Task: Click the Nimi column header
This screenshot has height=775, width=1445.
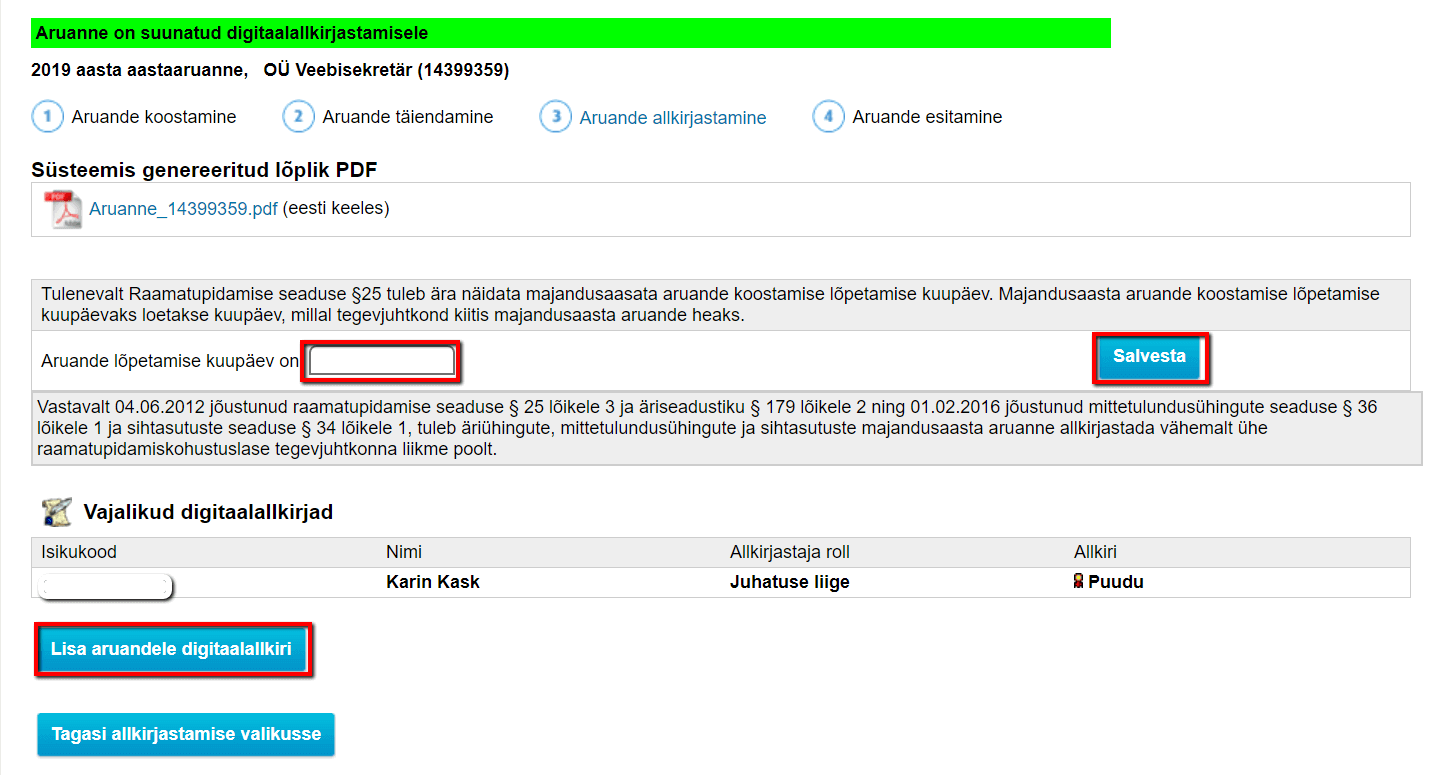Action: (404, 552)
